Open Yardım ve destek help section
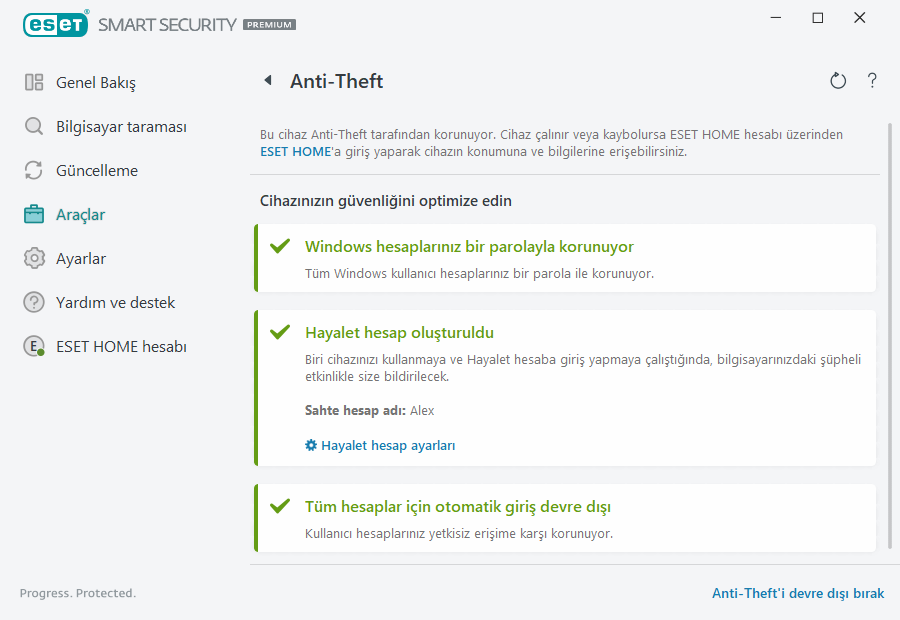The width and height of the screenshot is (900, 620). click(x=115, y=302)
